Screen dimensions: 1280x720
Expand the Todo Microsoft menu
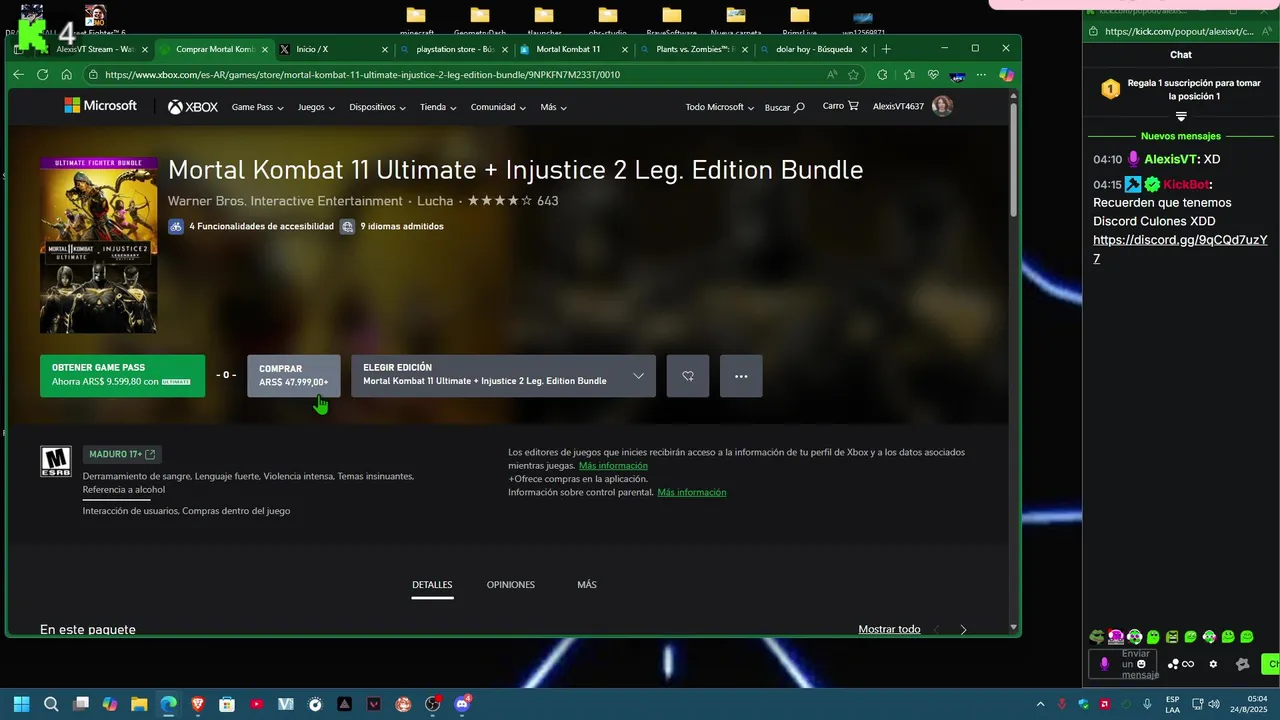pos(719,107)
